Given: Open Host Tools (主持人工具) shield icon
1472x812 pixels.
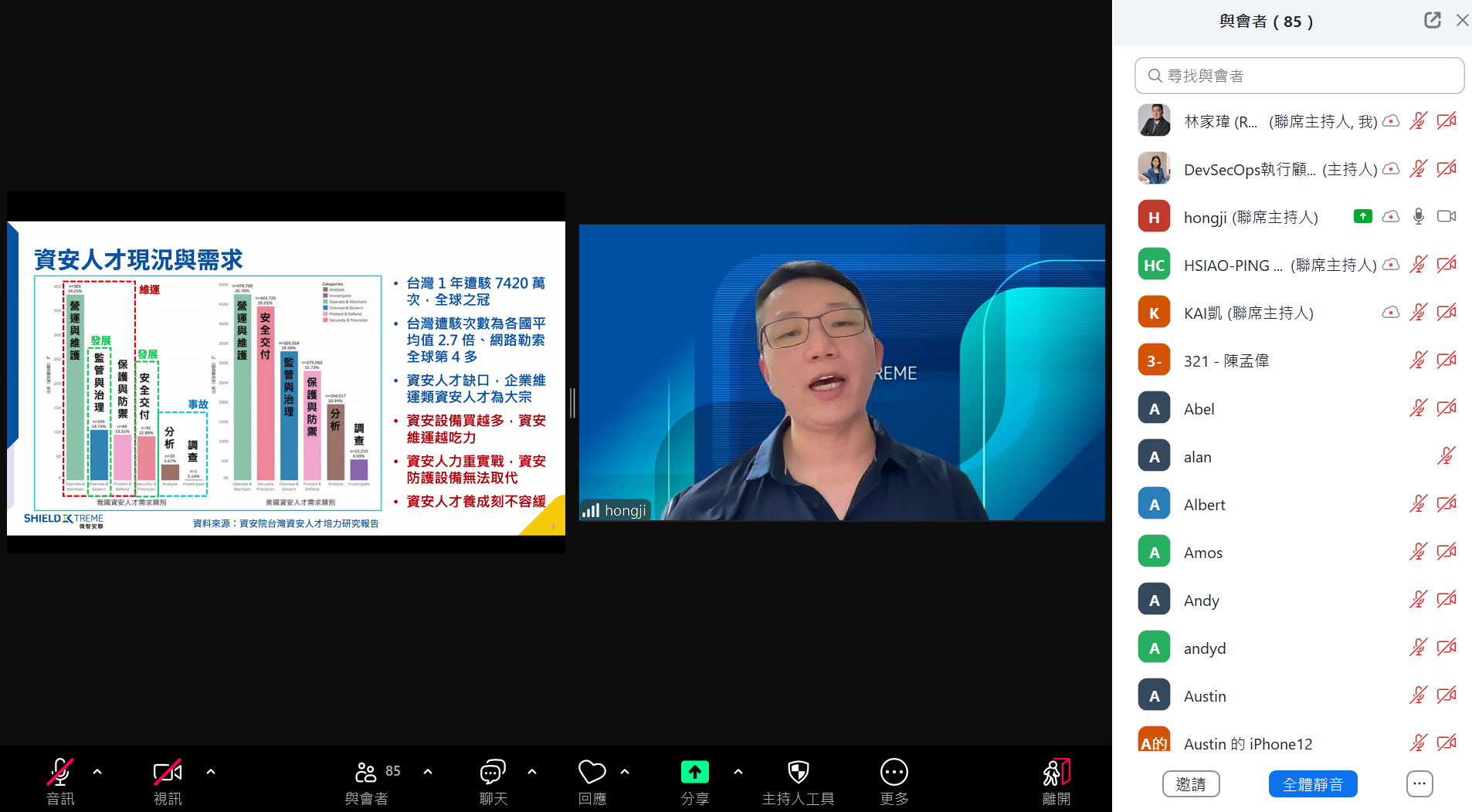Looking at the screenshot, I should (798, 772).
